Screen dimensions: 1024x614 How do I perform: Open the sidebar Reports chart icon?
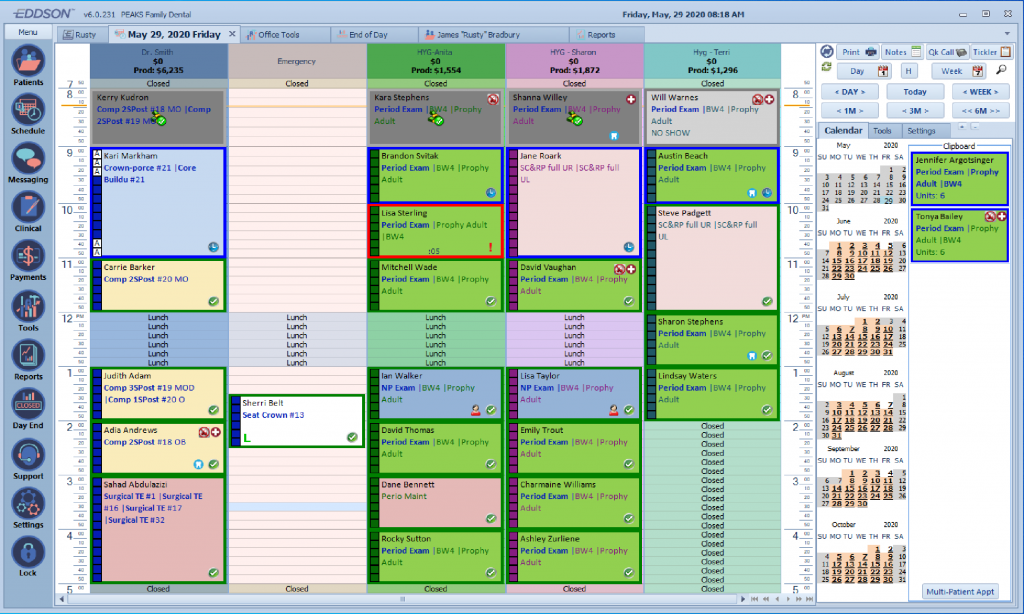pos(27,355)
